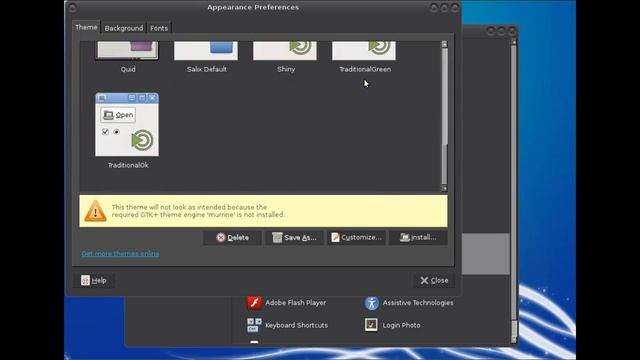Open the Background tab
This screenshot has height=360, width=640.
pyautogui.click(x=123, y=28)
